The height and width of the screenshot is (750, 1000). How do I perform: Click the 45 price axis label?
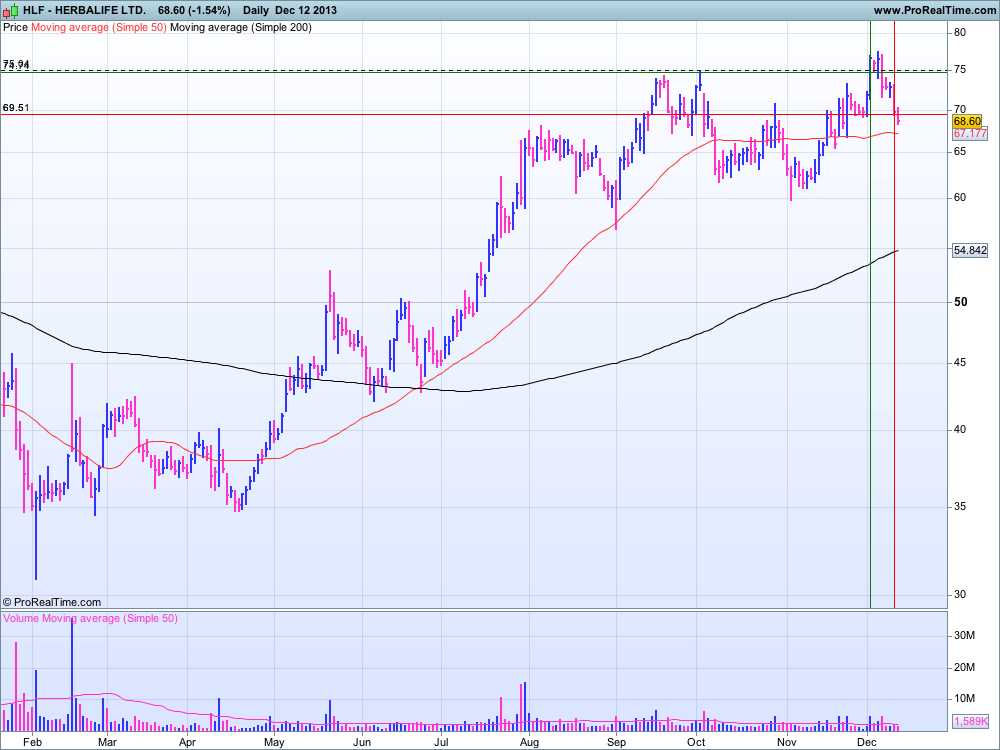960,363
